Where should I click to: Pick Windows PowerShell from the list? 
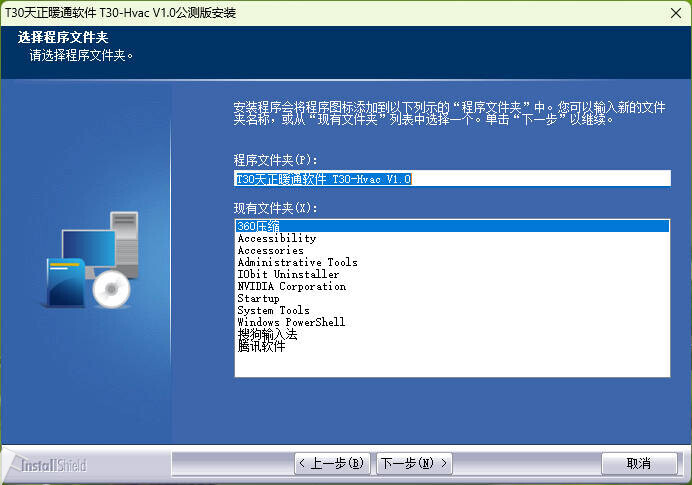[x=291, y=323]
